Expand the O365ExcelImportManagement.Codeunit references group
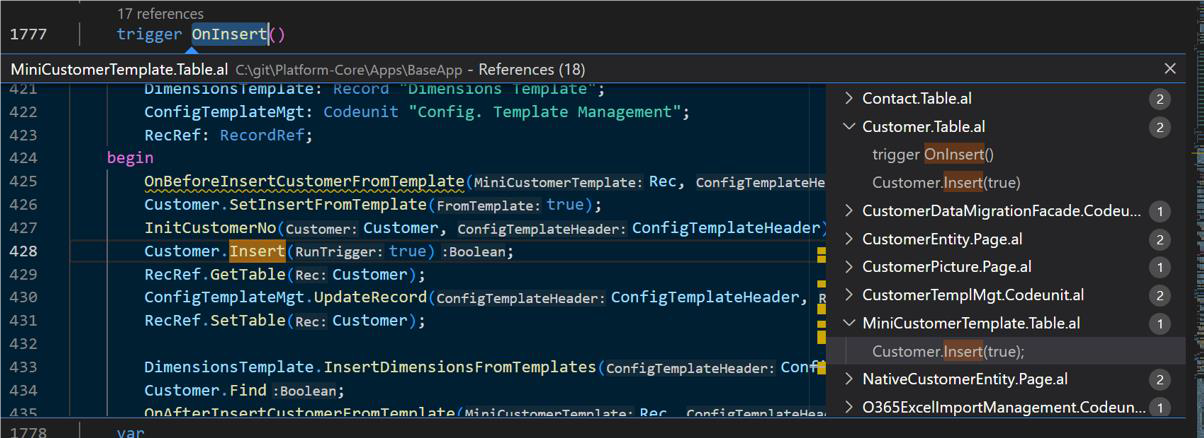Image resolution: width=1204 pixels, height=438 pixels. pos(849,407)
